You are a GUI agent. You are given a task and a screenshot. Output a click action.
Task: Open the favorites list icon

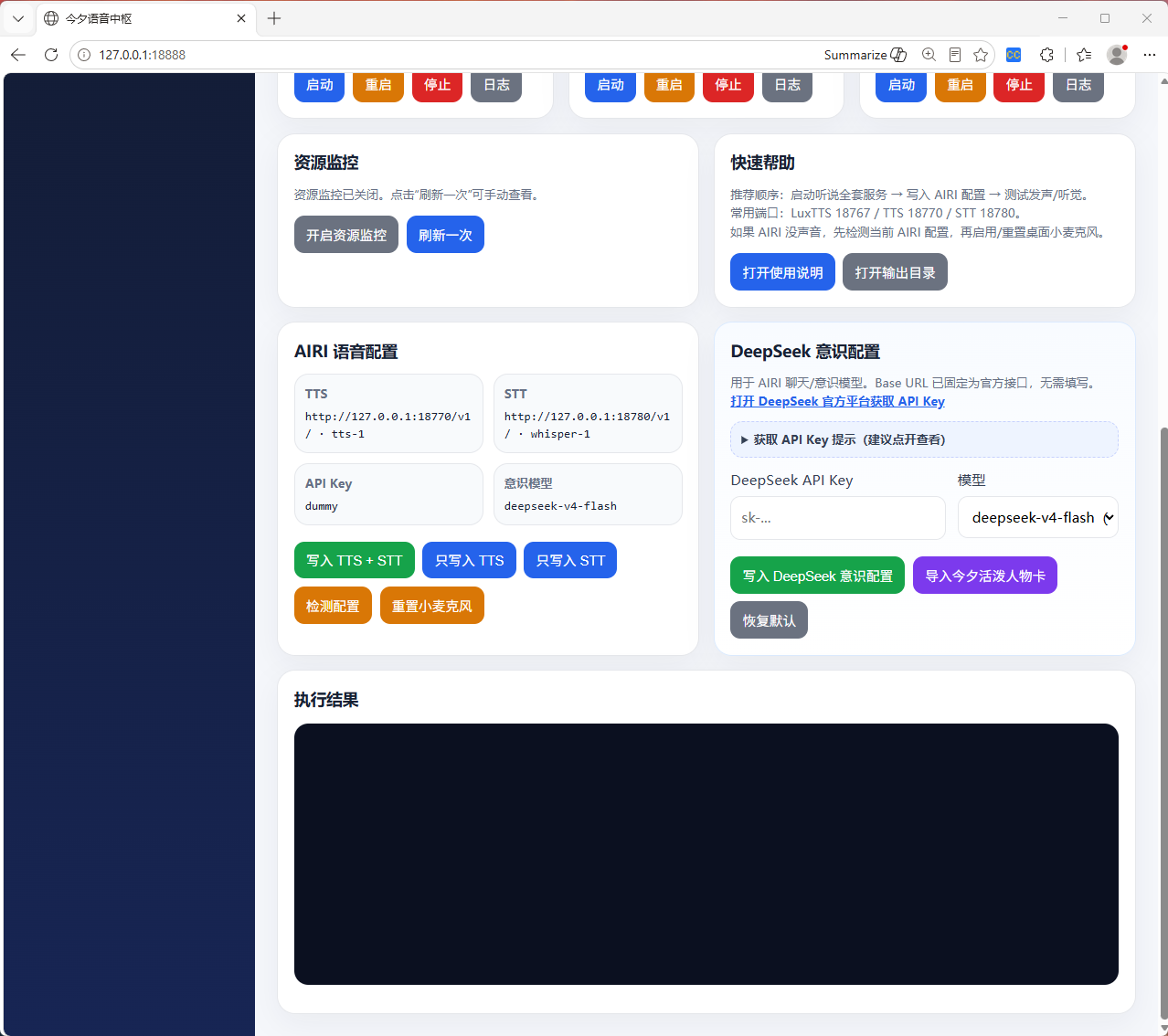pyautogui.click(x=1084, y=55)
